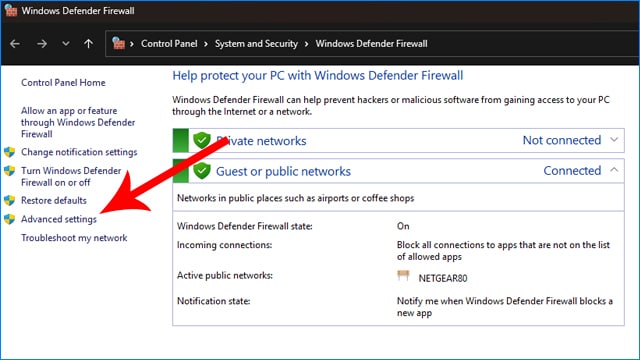Go up one level arrow
Viewport: 640px width, 360px height.
[x=88, y=44]
